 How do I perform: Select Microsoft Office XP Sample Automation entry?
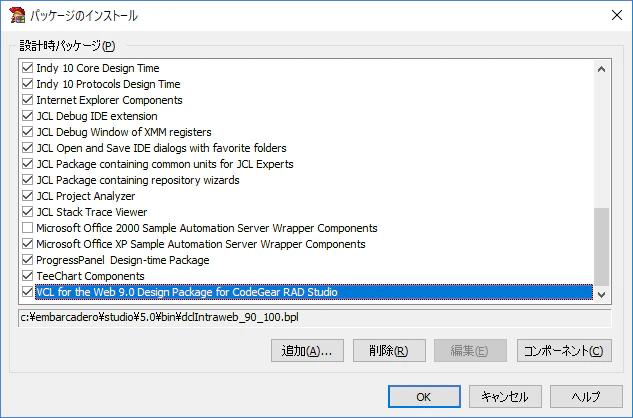[x=201, y=244]
